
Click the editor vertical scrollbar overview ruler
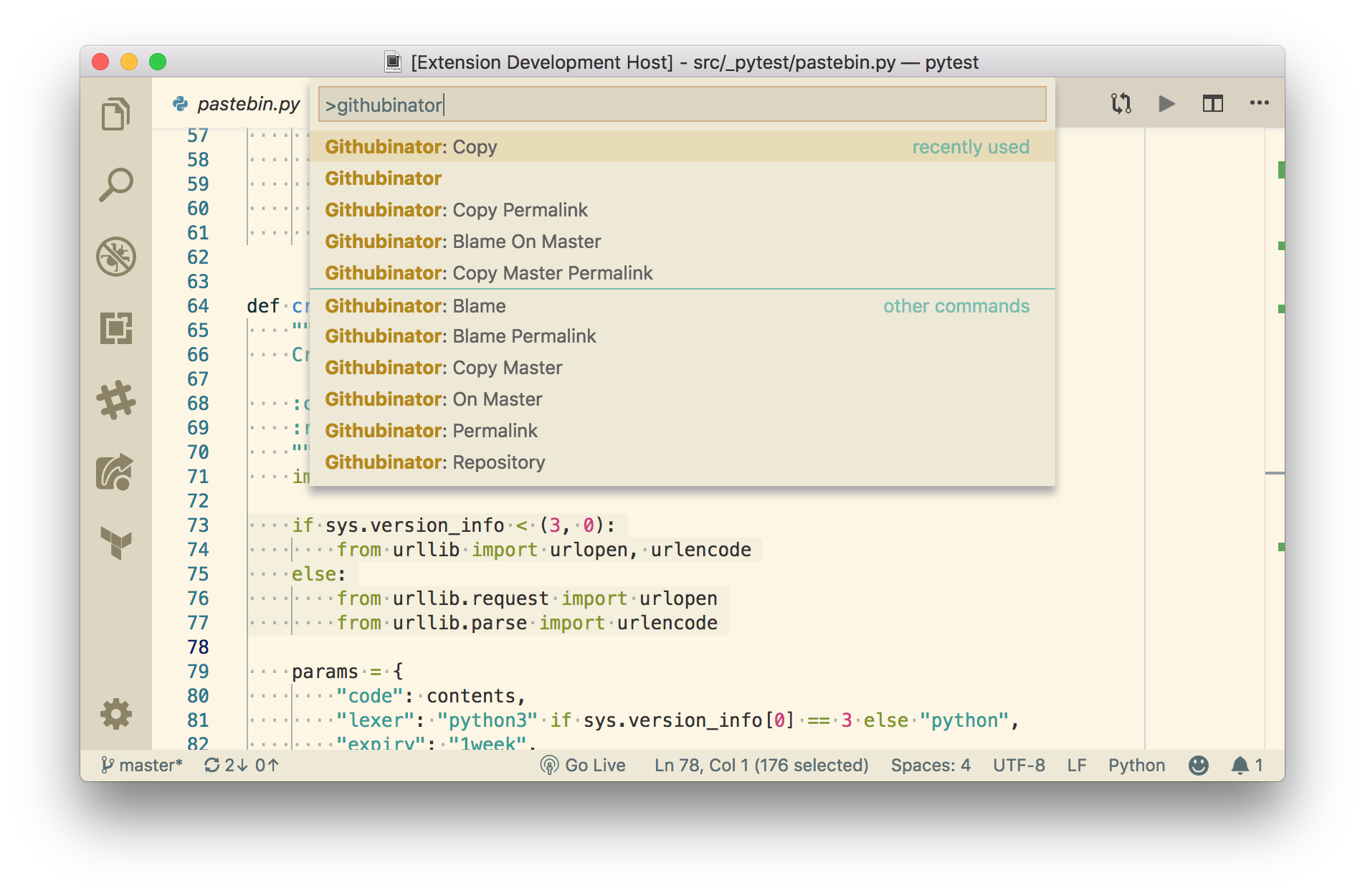click(1275, 439)
